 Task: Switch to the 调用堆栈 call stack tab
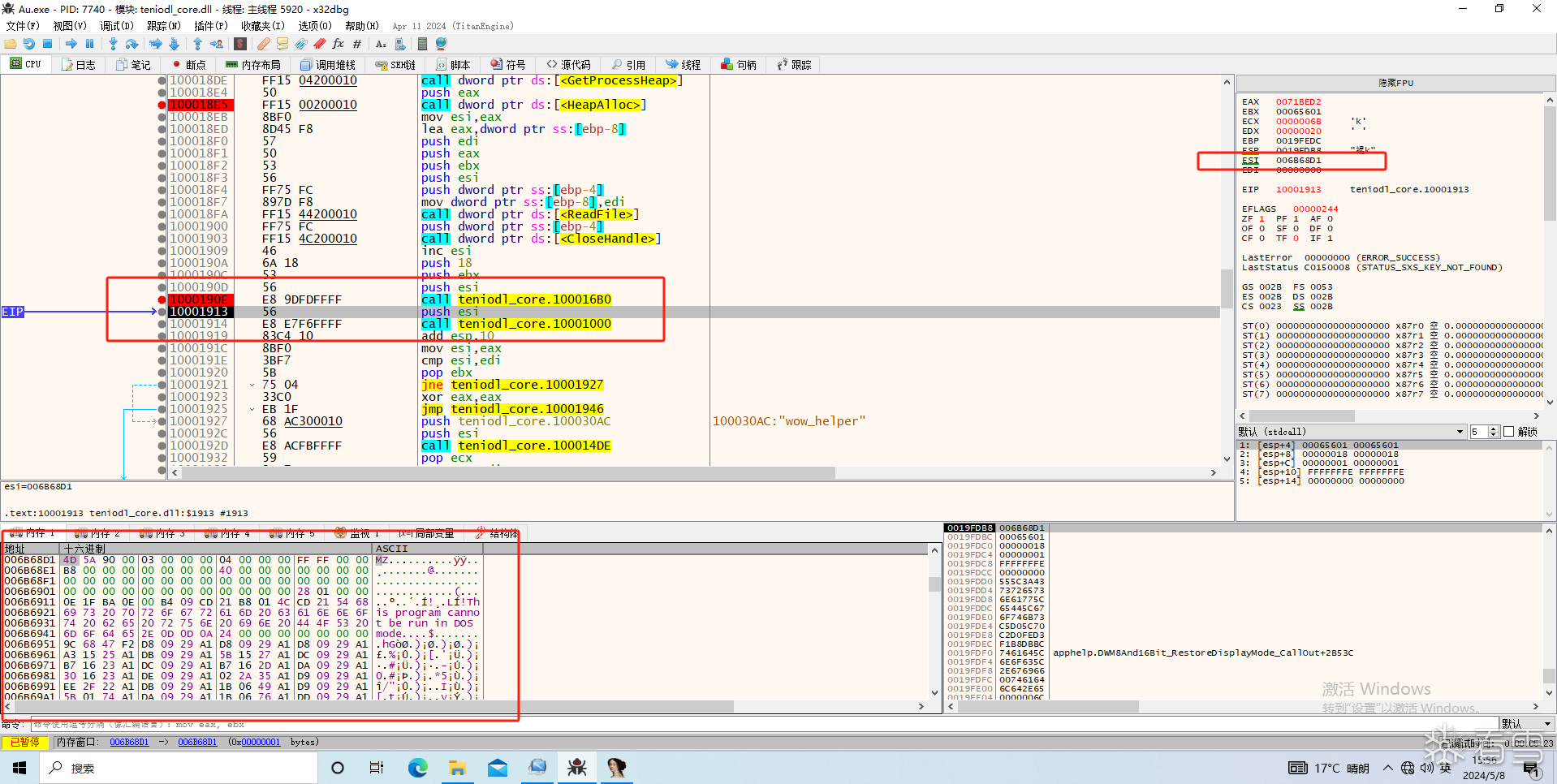click(x=328, y=65)
